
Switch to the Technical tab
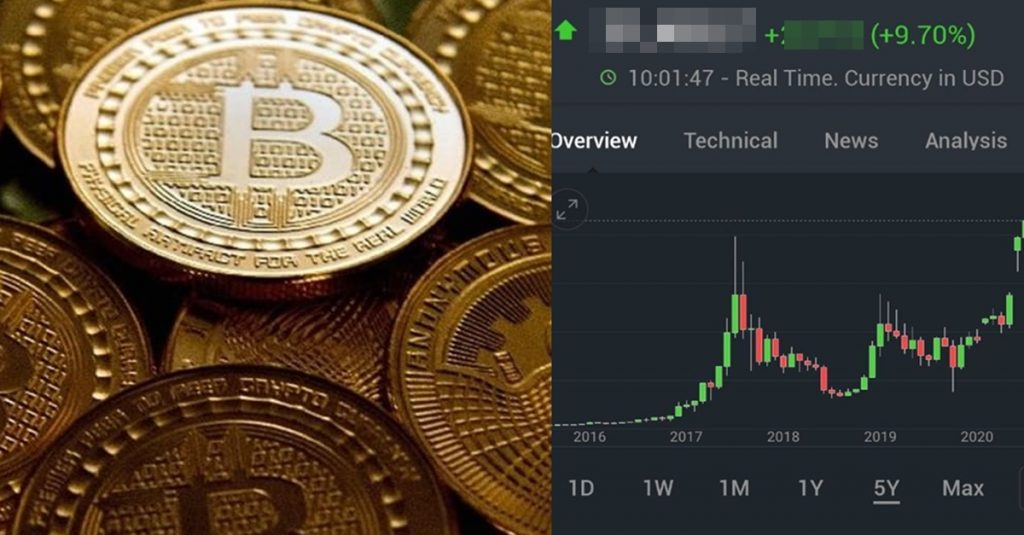730,140
